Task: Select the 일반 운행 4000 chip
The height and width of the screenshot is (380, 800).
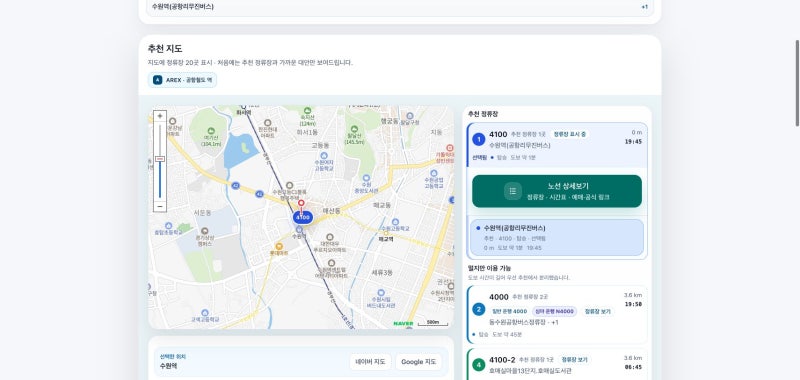Action: (509, 311)
